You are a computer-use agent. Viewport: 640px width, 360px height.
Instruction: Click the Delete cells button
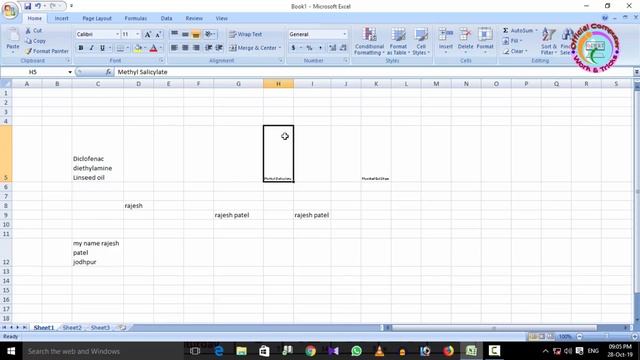[465, 40]
